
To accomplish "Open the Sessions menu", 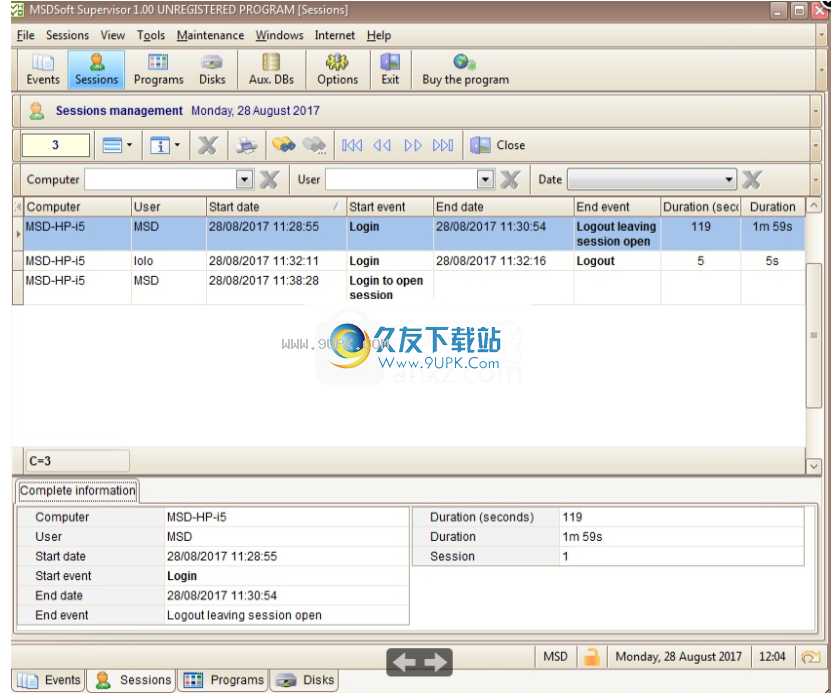I will coord(67,35).
